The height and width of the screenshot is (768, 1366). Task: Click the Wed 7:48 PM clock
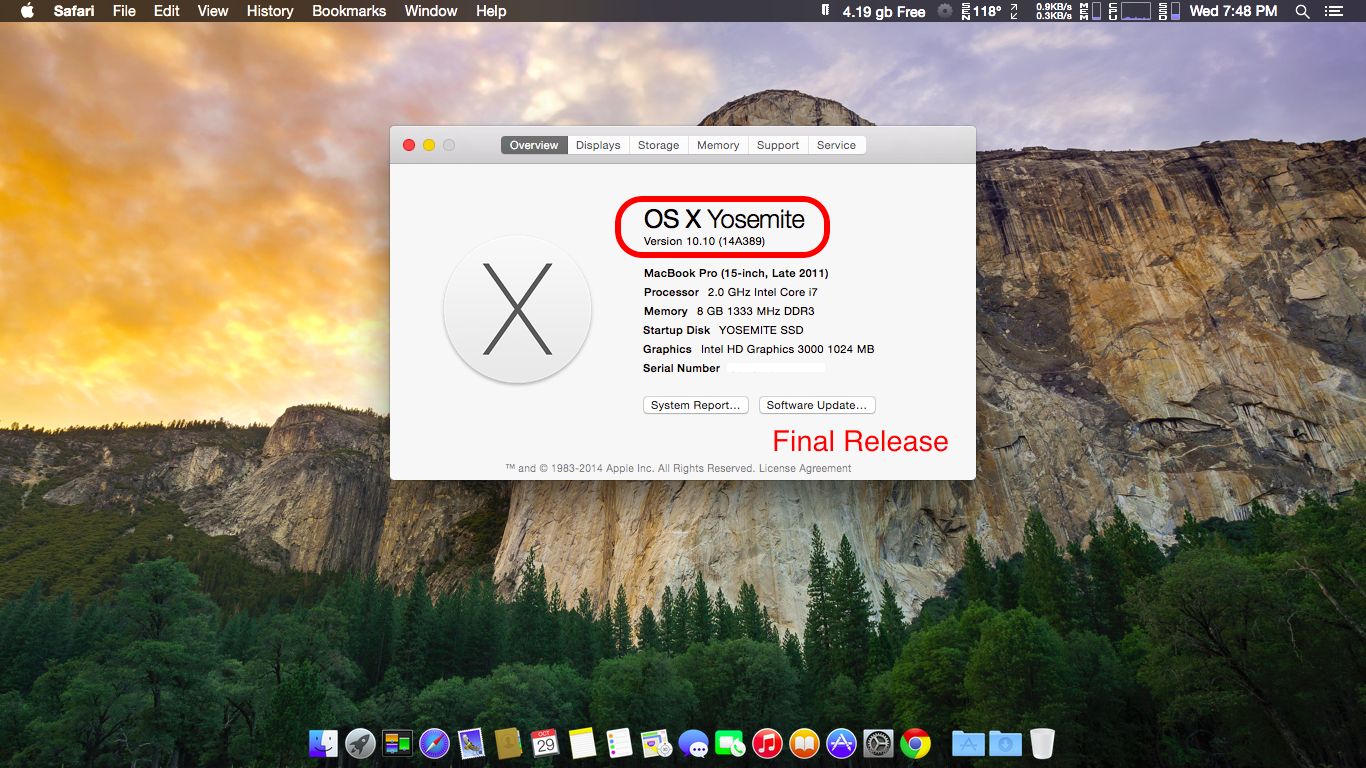click(x=1233, y=11)
